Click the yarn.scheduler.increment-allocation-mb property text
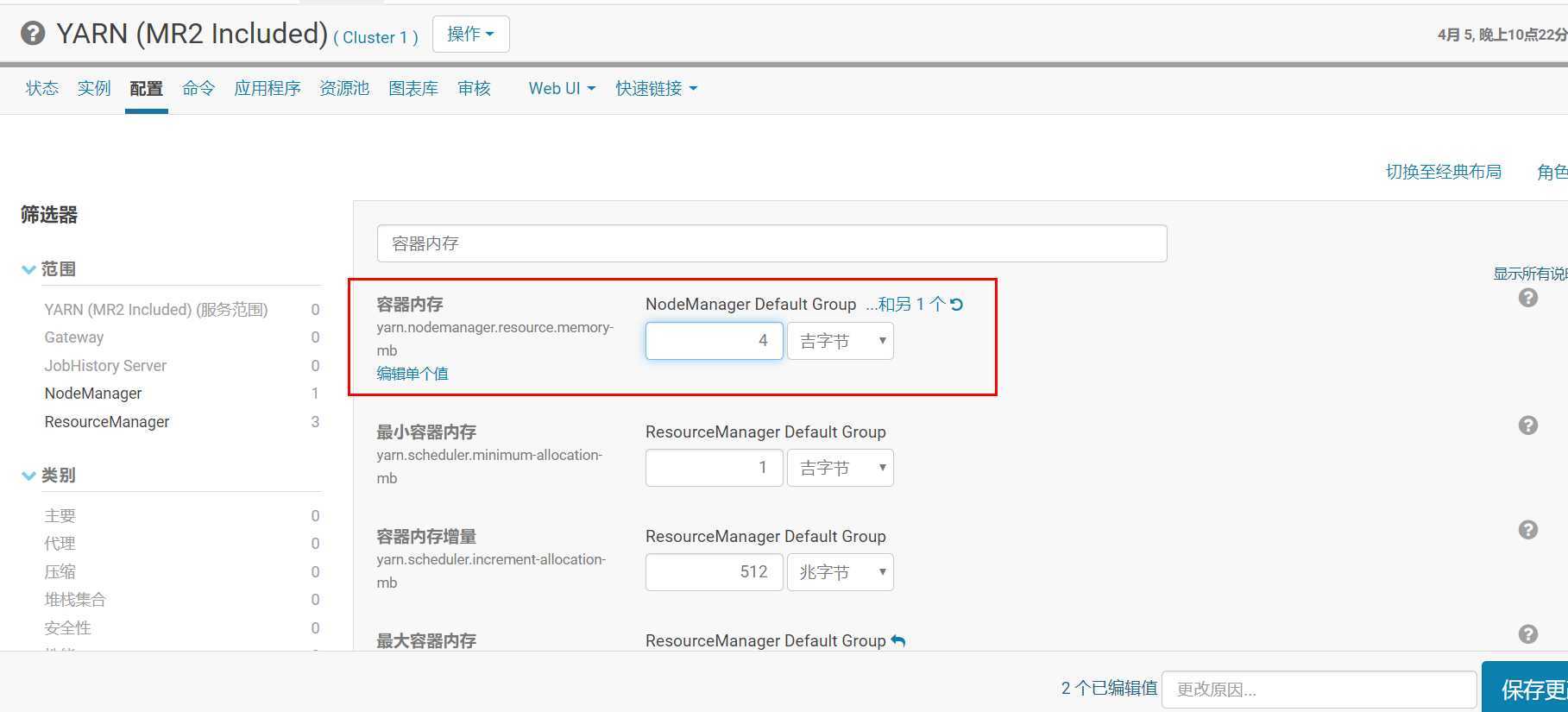Image resolution: width=1568 pixels, height=712 pixels. click(x=491, y=570)
